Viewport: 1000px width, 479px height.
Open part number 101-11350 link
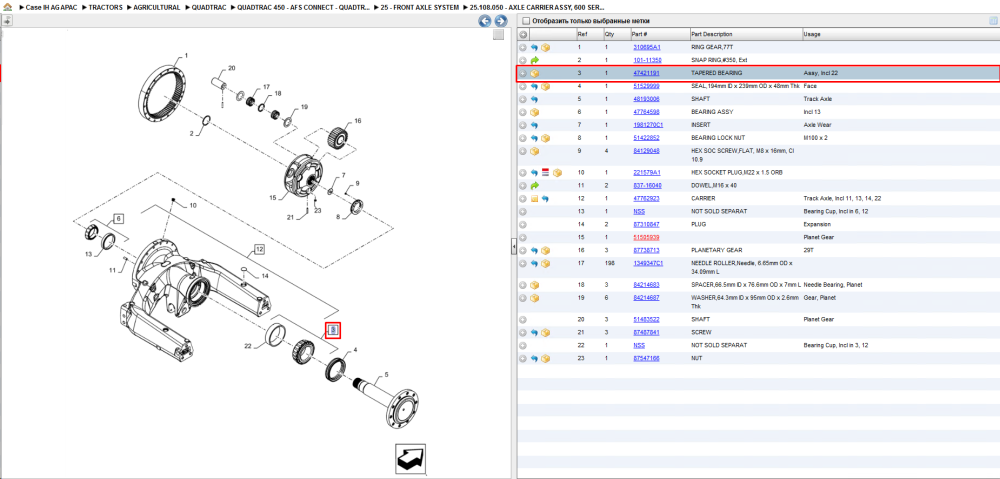647,60
